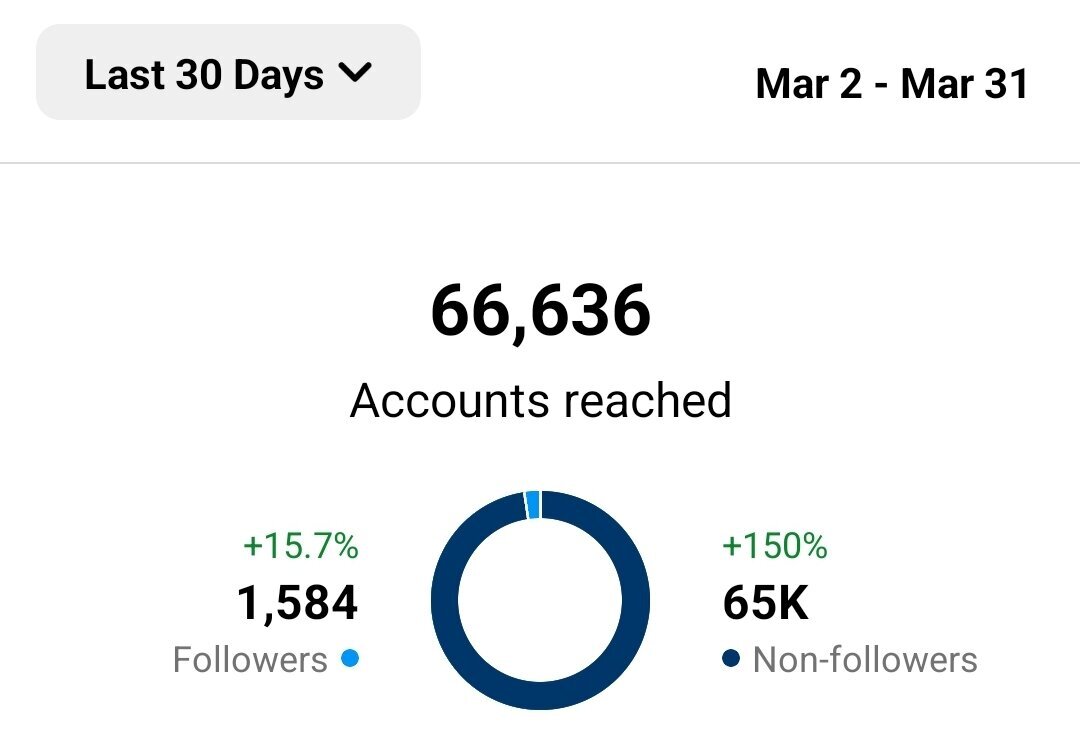Click the Accounts reached label
This screenshot has height=742, width=1080.
click(541, 400)
